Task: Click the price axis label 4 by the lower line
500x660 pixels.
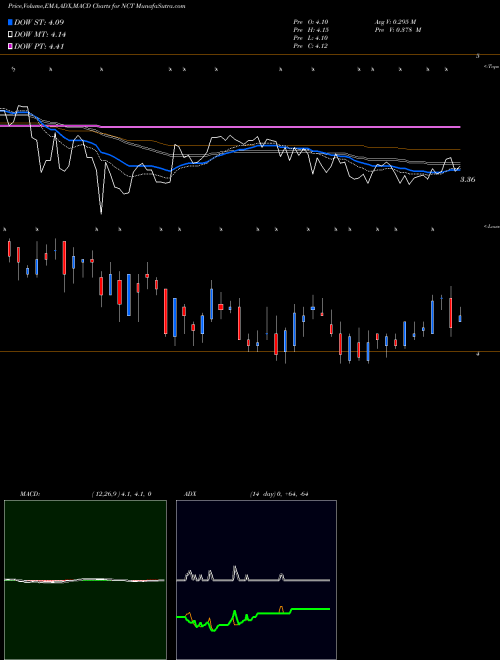Action: click(478, 354)
